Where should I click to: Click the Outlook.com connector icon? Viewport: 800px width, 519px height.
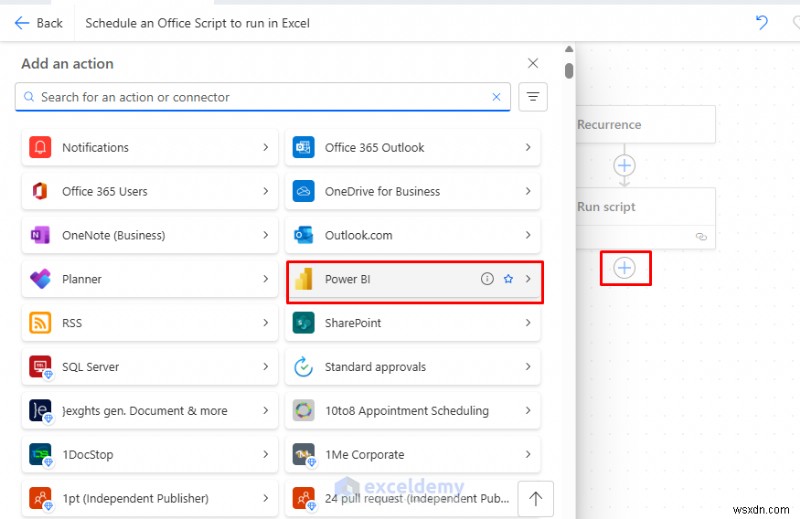click(303, 235)
